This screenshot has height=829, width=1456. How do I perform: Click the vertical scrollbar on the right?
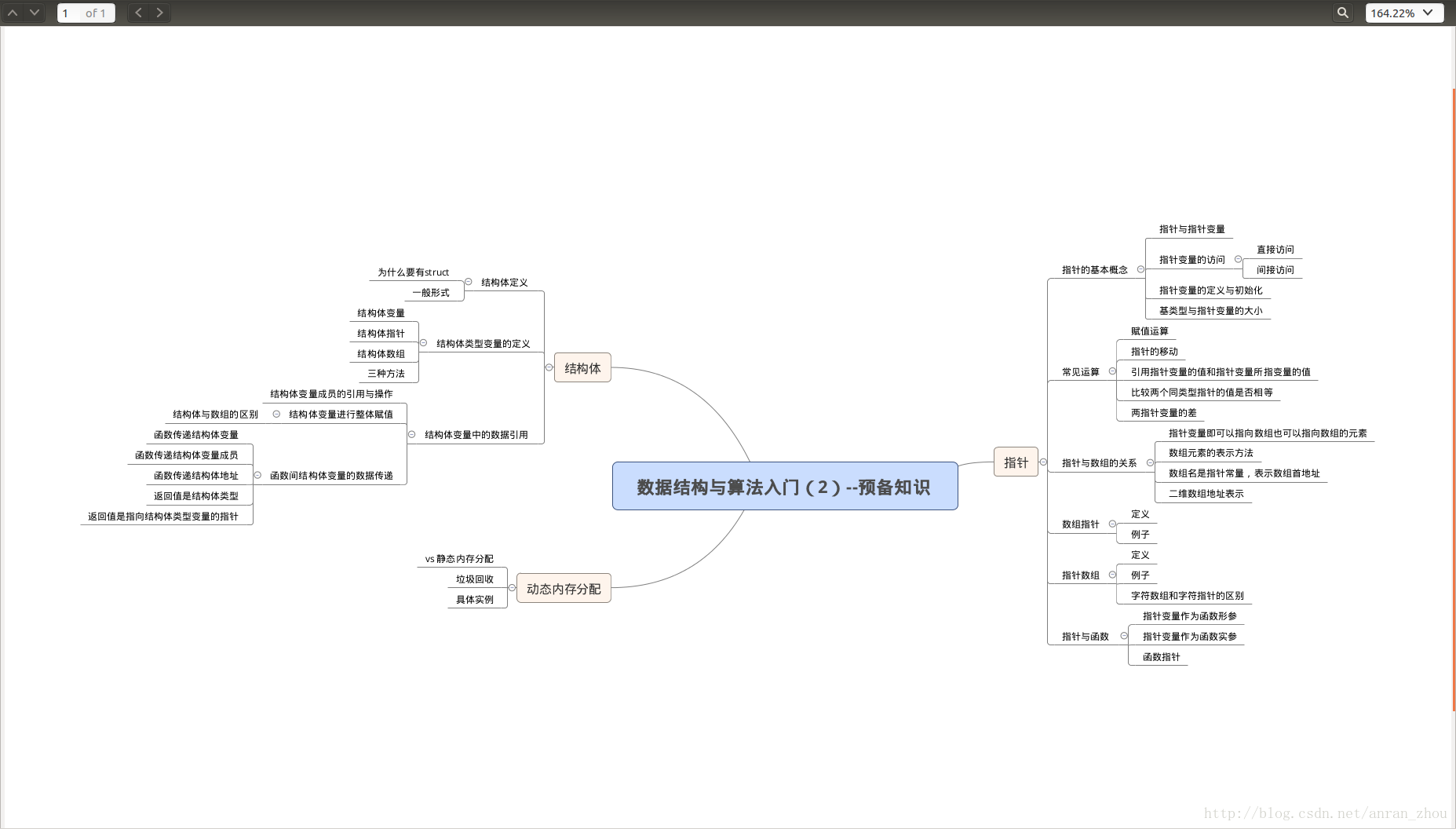point(1454,400)
